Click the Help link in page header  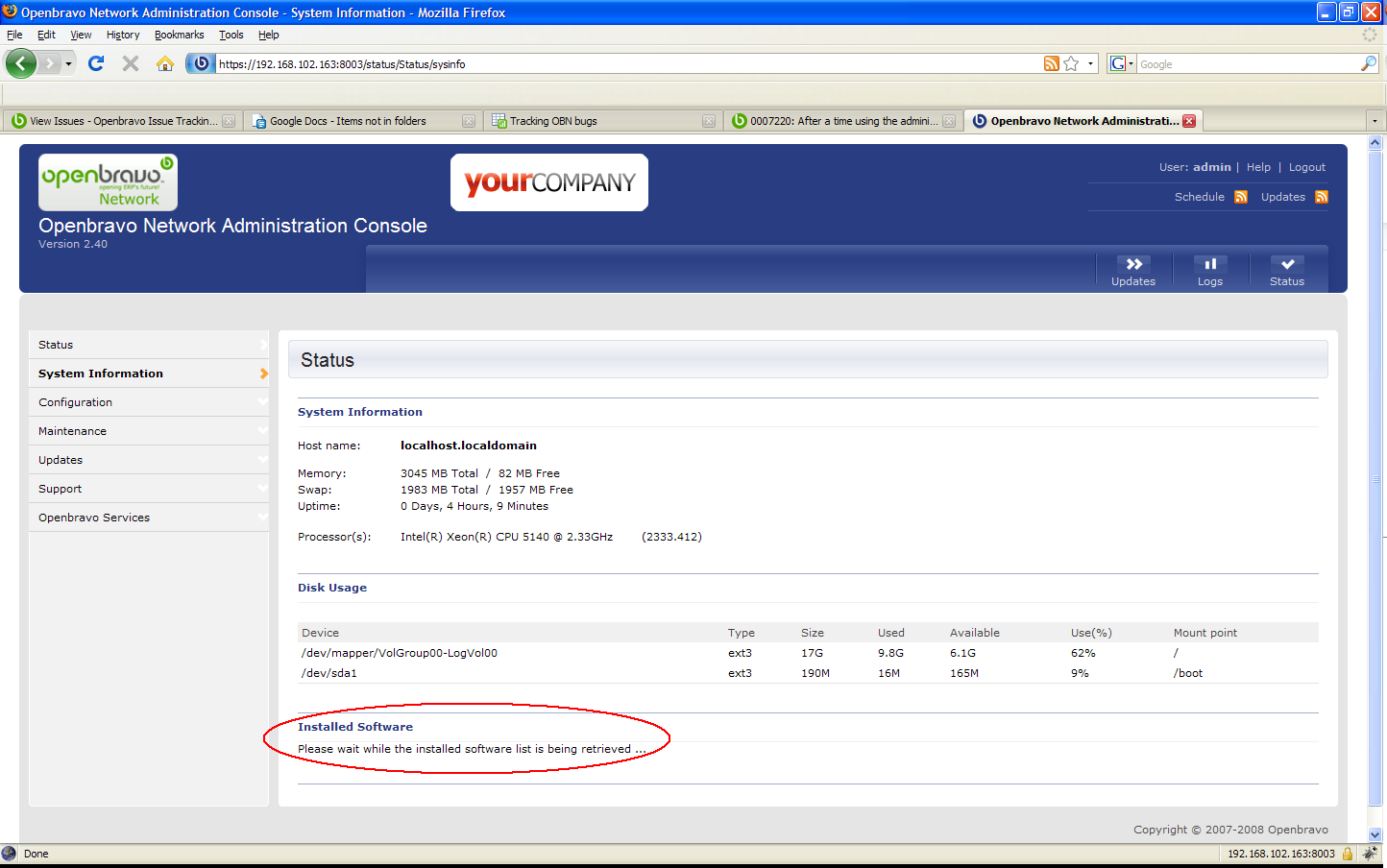pos(1258,167)
